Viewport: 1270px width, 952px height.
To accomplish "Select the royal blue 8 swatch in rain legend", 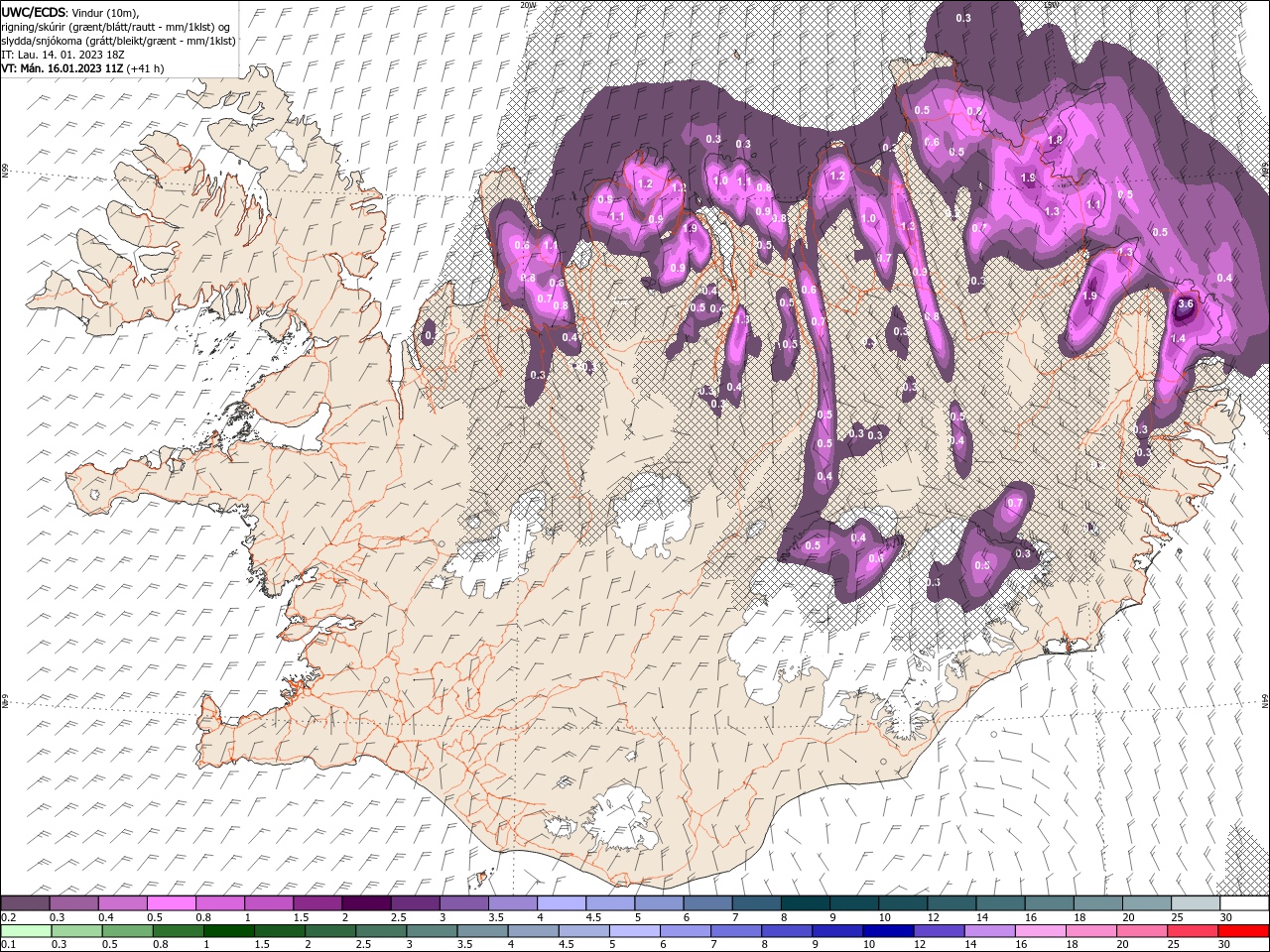I will (787, 930).
